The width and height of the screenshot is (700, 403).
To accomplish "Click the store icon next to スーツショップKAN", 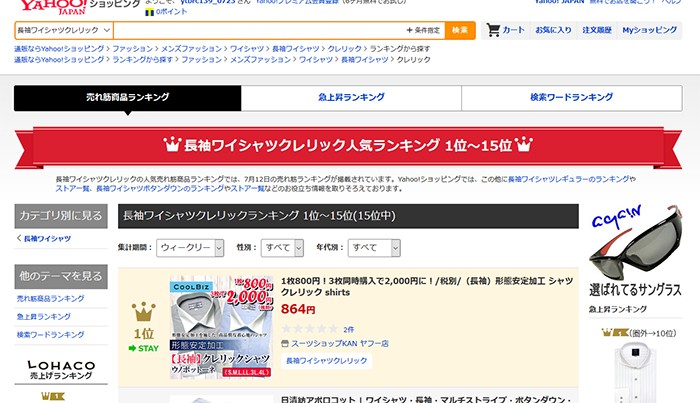I will pyautogui.click(x=285, y=344).
